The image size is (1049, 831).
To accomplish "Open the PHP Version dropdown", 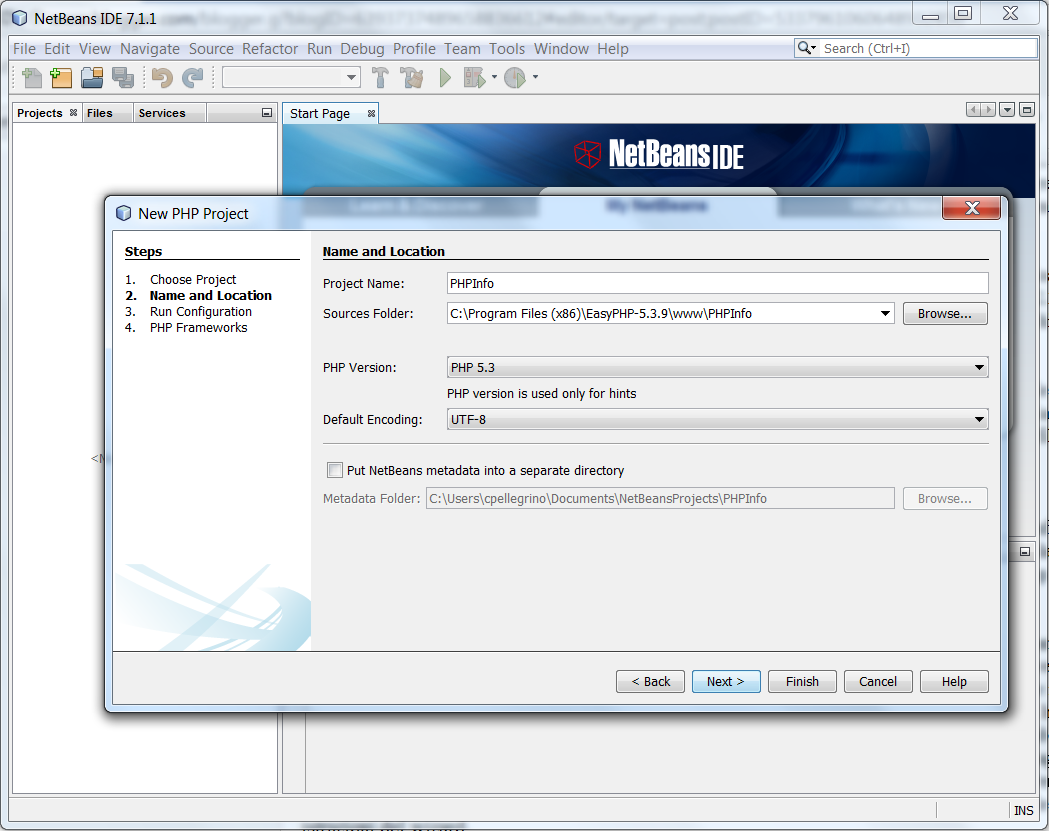I will [x=979, y=367].
